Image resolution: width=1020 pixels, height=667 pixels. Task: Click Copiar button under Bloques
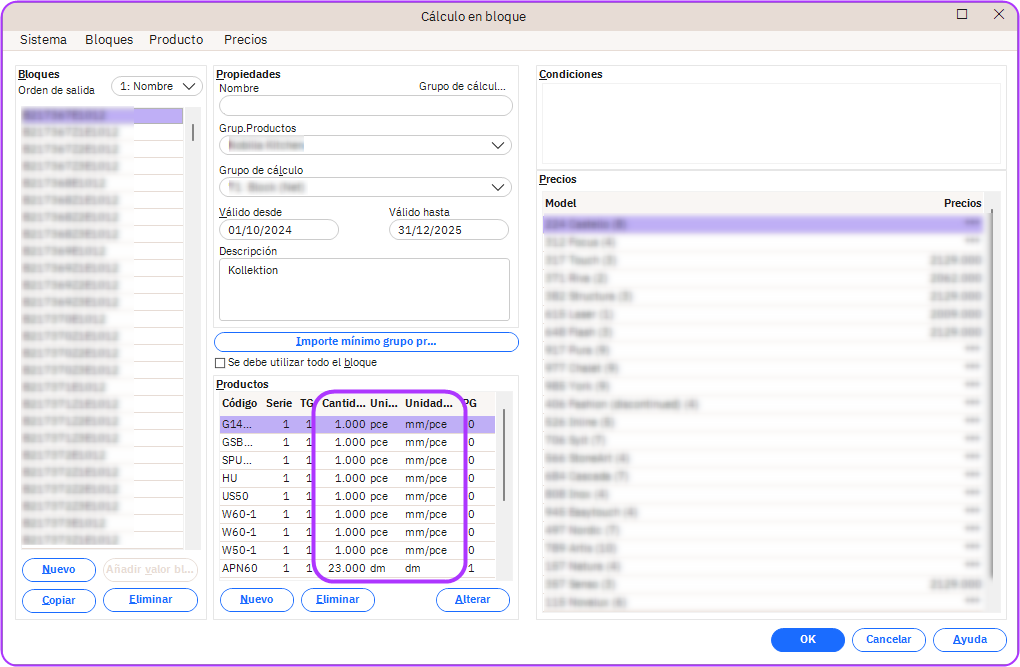tap(58, 600)
